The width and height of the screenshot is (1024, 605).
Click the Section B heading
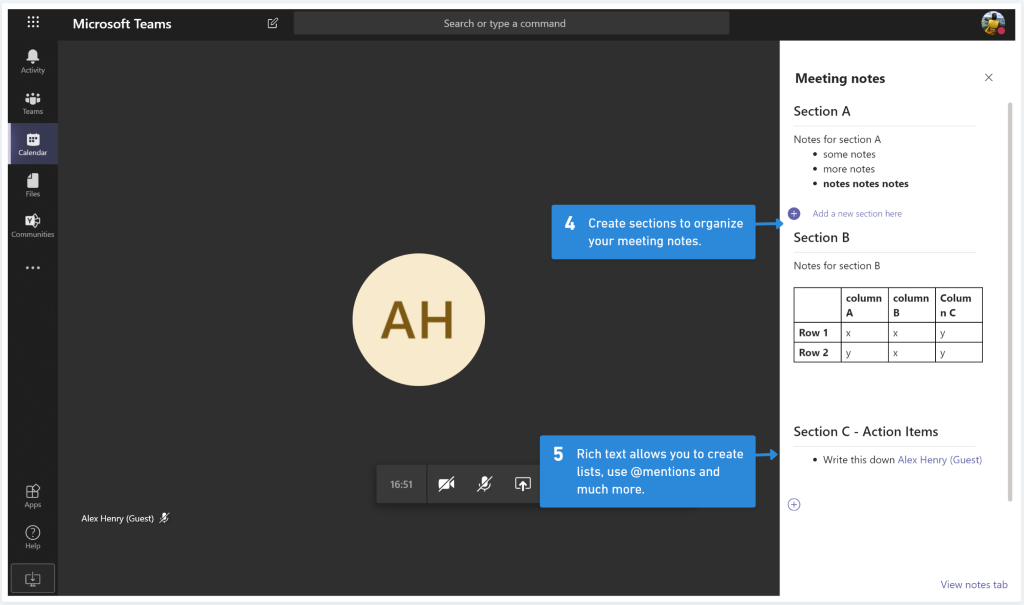click(822, 237)
